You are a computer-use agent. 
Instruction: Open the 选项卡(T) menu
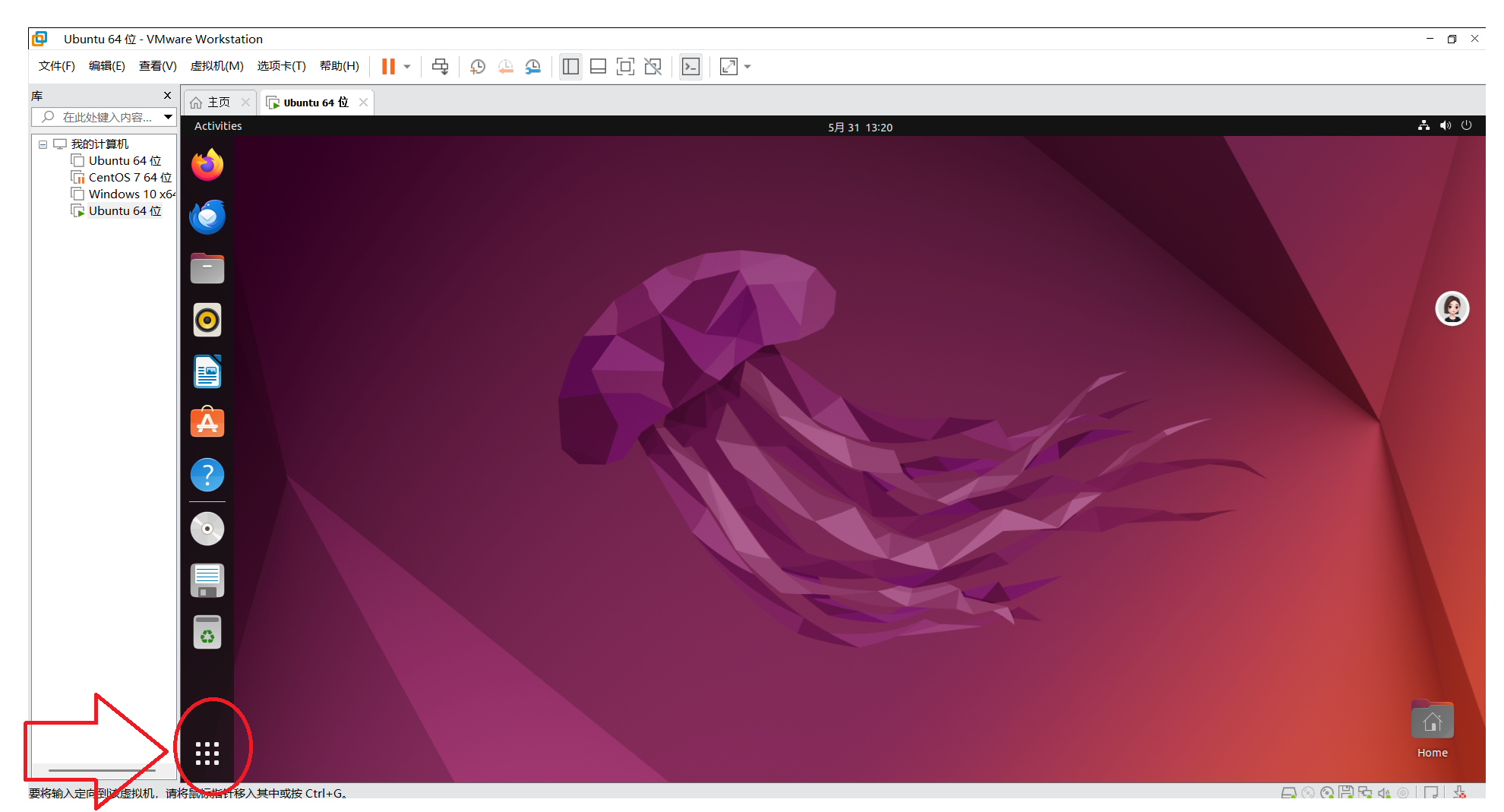[281, 66]
